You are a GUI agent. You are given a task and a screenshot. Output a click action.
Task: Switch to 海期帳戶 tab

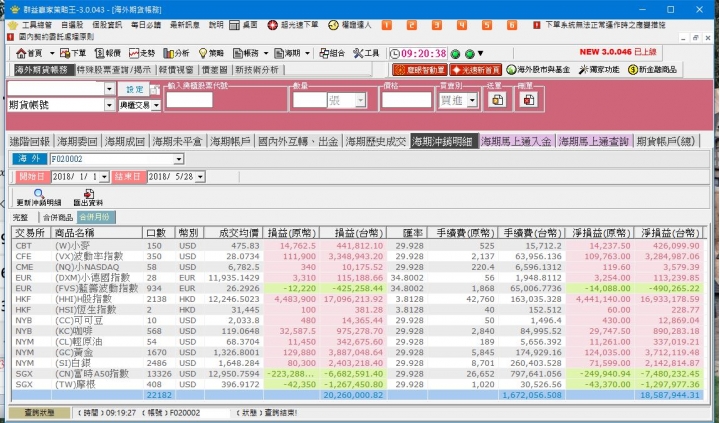230,141
